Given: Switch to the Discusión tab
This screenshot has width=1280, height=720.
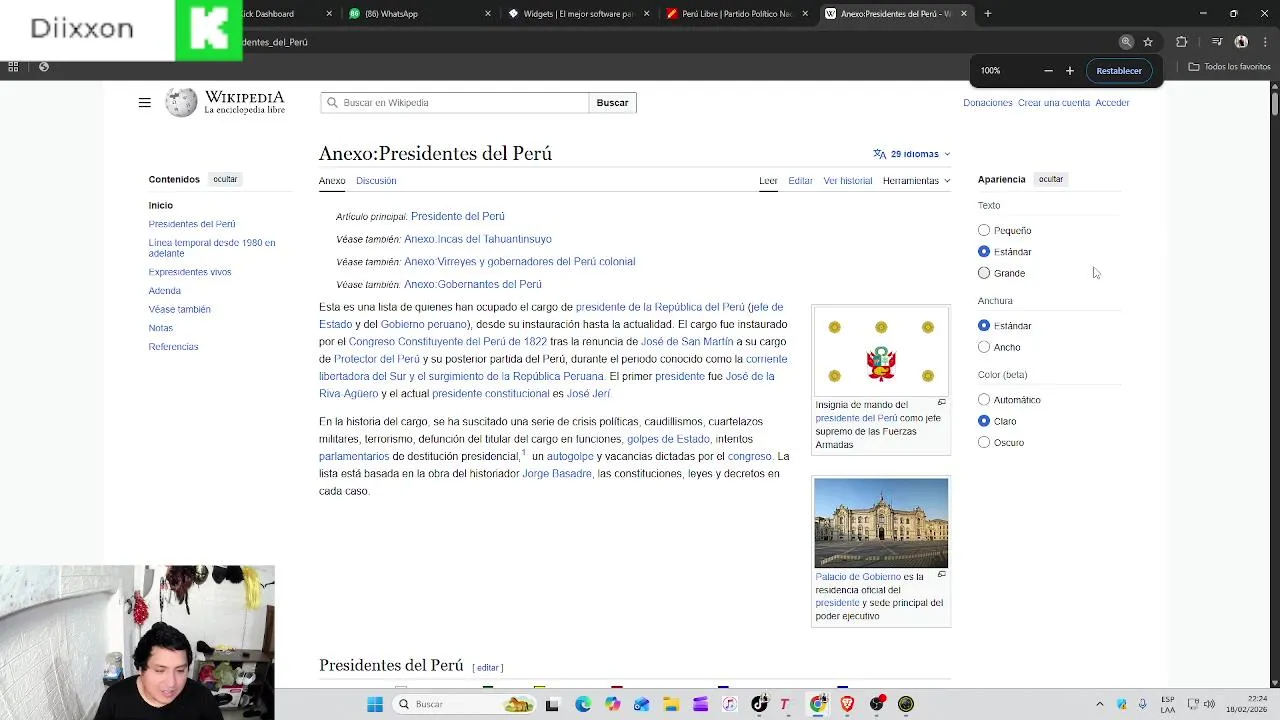Looking at the screenshot, I should tap(376, 181).
